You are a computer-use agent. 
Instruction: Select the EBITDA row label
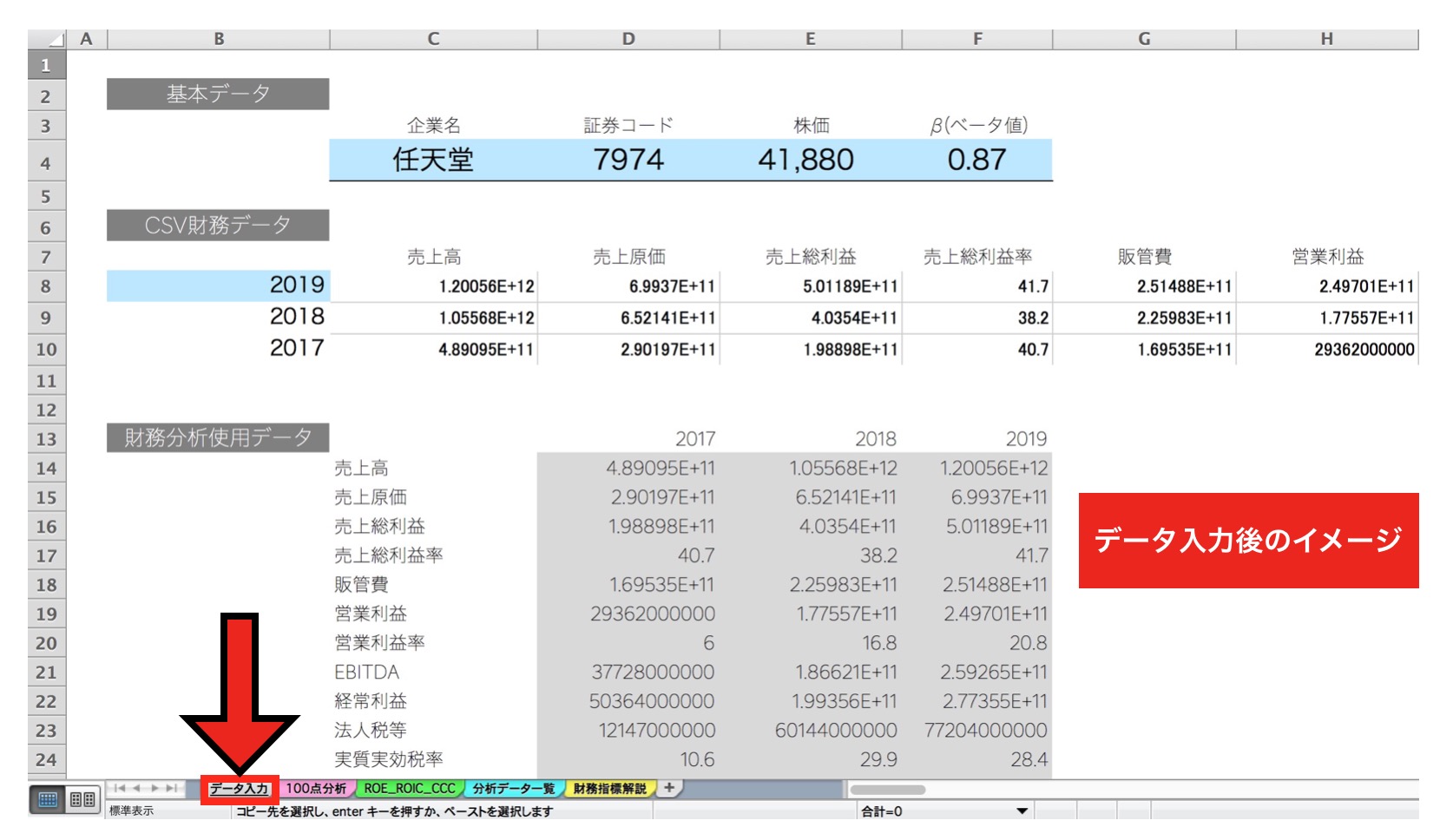(366, 673)
